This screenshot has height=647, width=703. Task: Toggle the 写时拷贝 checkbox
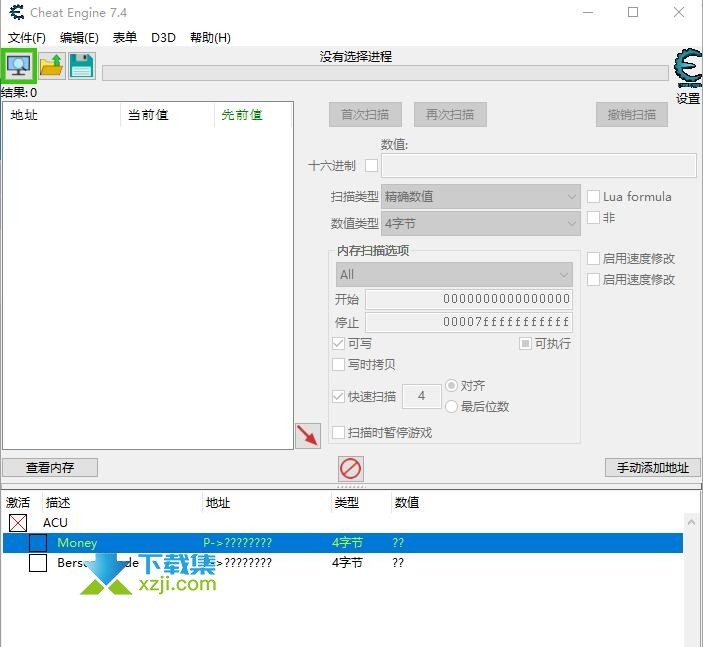(338, 365)
